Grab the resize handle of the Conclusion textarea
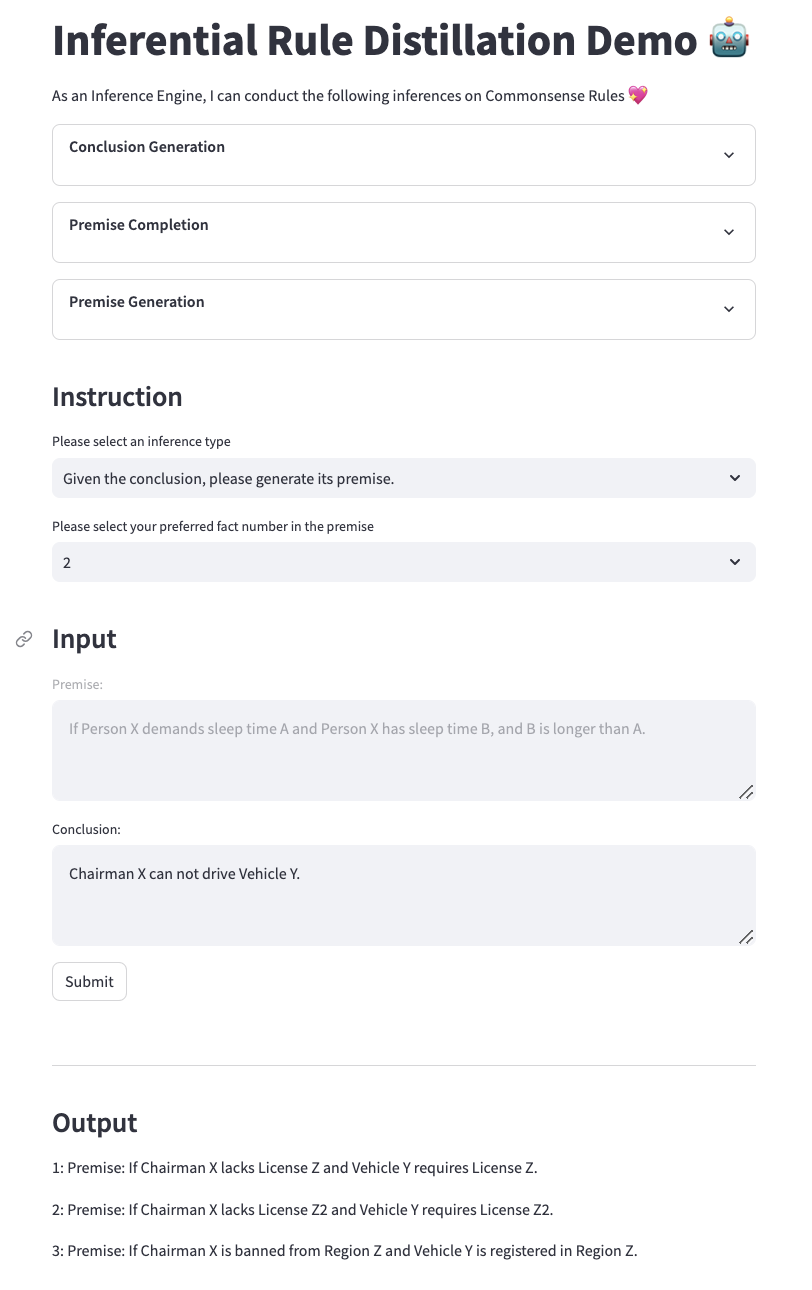The width and height of the screenshot is (812, 1290). click(x=746, y=937)
